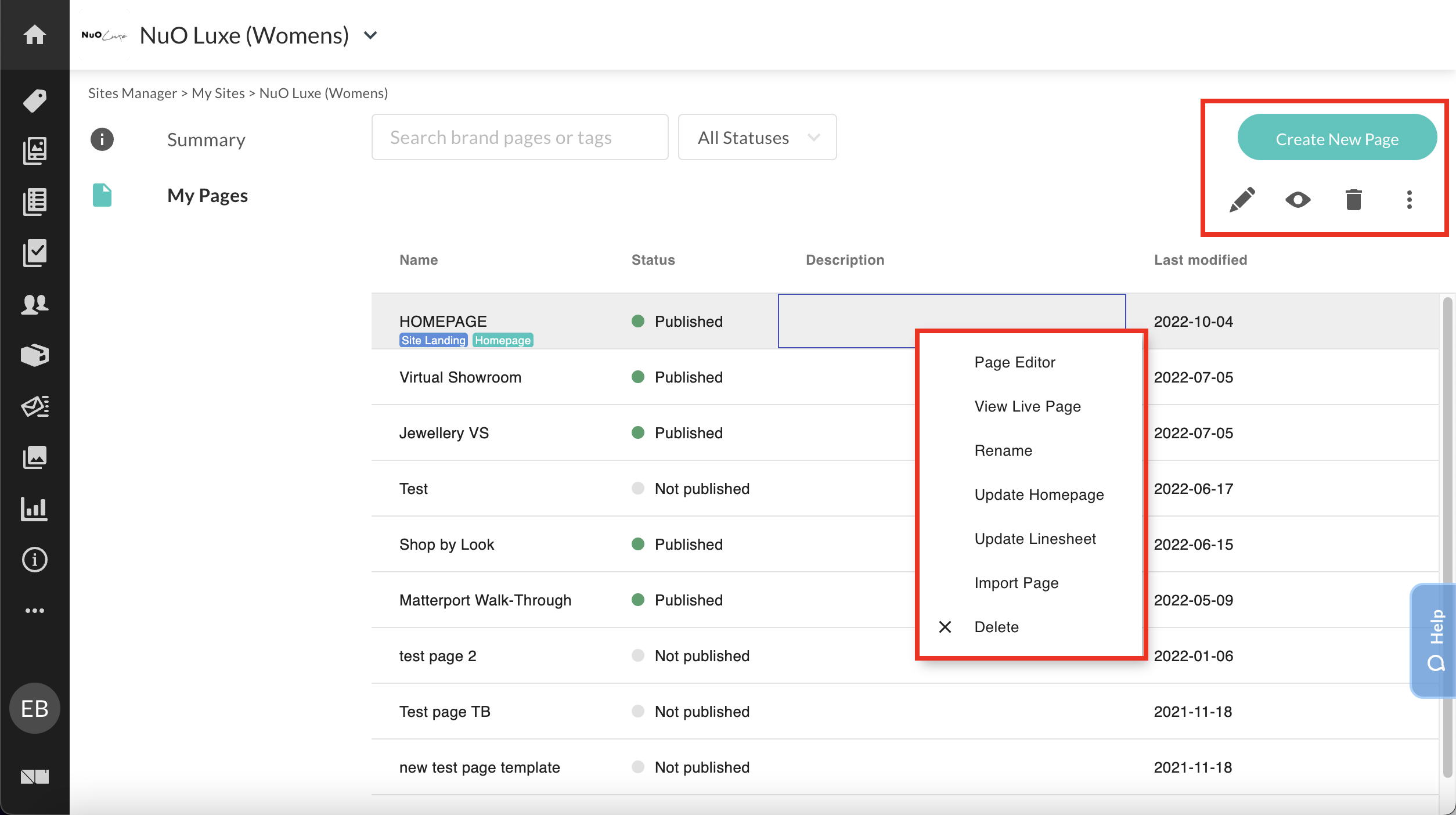Open the email envelope icon in sidebar

click(35, 406)
